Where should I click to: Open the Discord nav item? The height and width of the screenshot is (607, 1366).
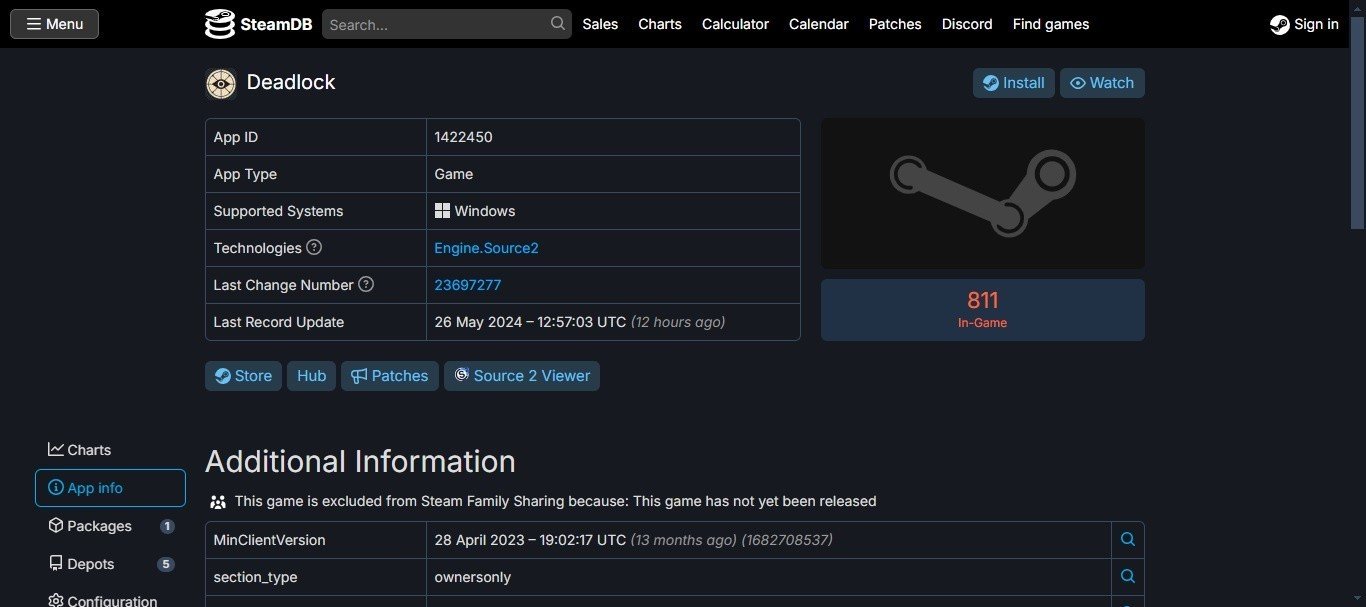coord(967,24)
